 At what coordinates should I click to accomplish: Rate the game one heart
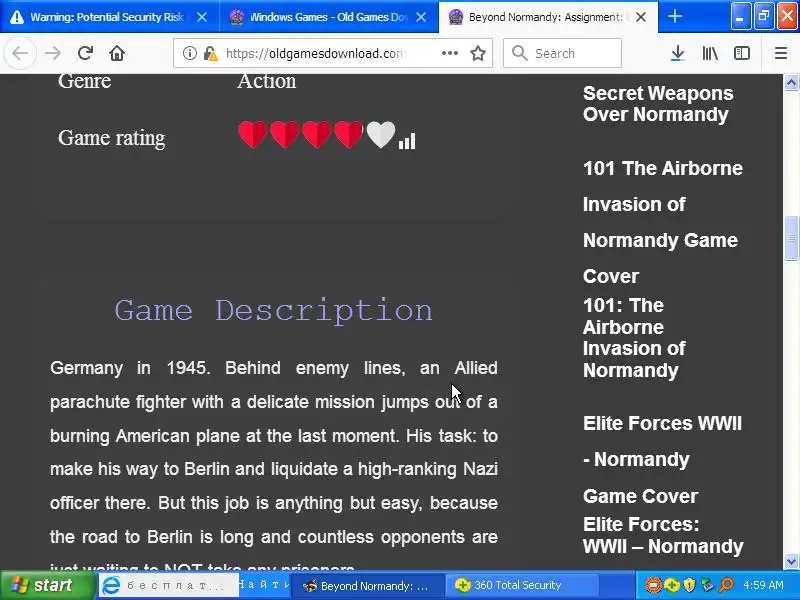coord(253,135)
